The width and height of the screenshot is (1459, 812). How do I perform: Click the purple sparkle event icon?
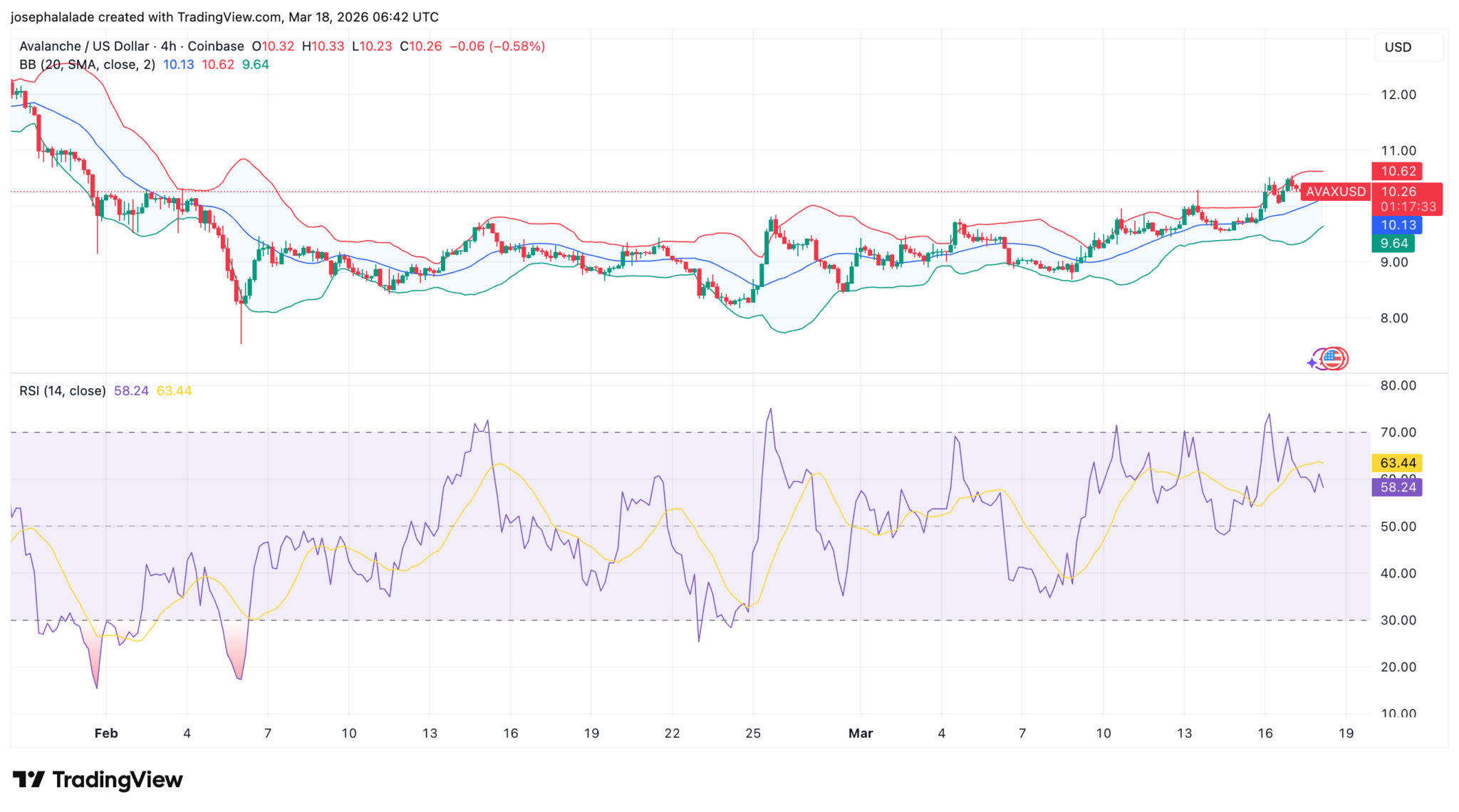pyautogui.click(x=1313, y=363)
